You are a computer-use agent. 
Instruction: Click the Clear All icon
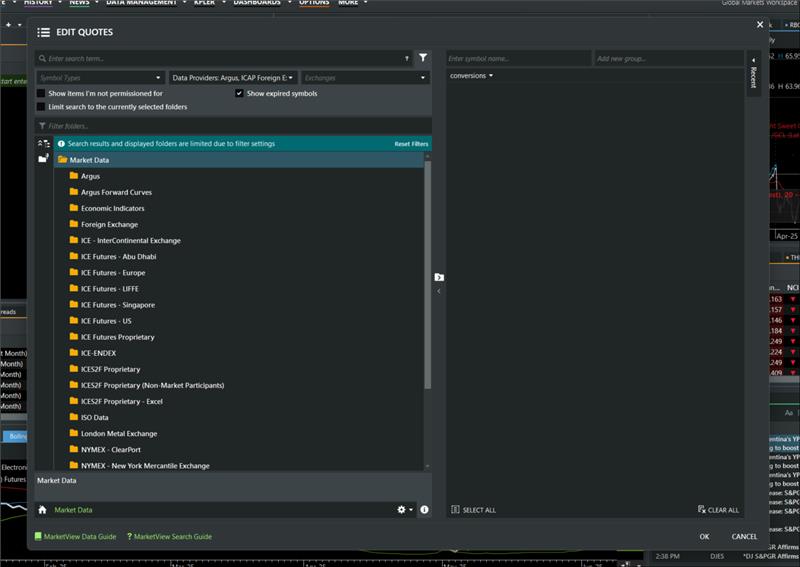[702, 509]
